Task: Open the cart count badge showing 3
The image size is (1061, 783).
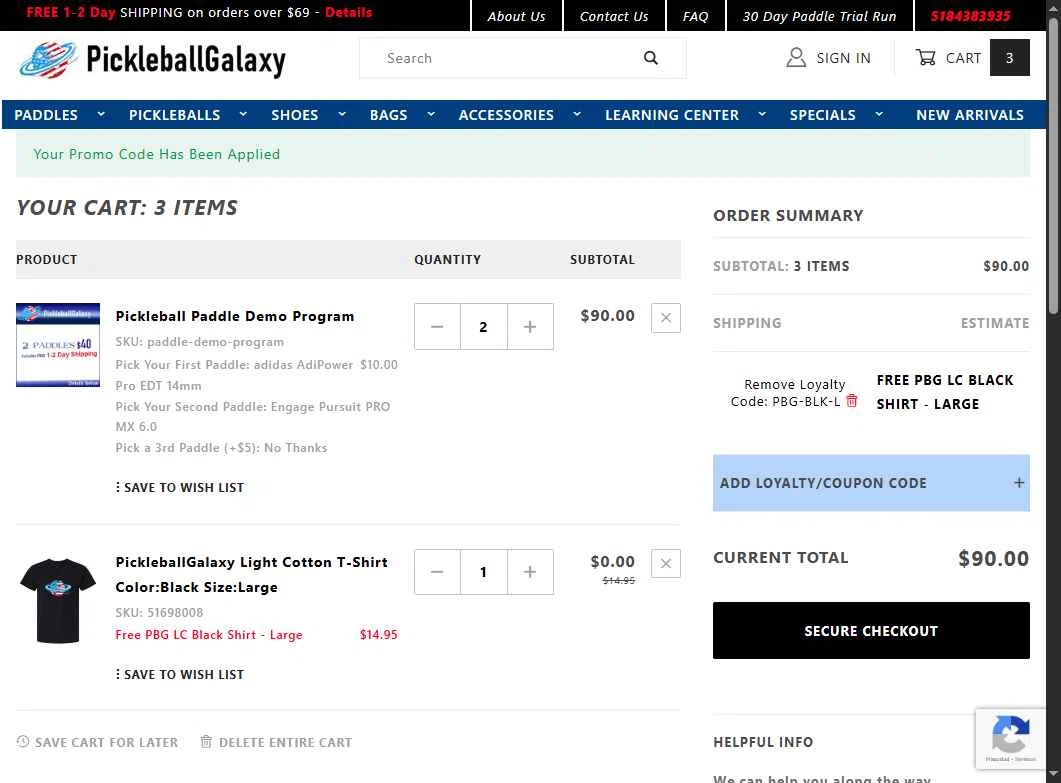Action: point(1009,58)
